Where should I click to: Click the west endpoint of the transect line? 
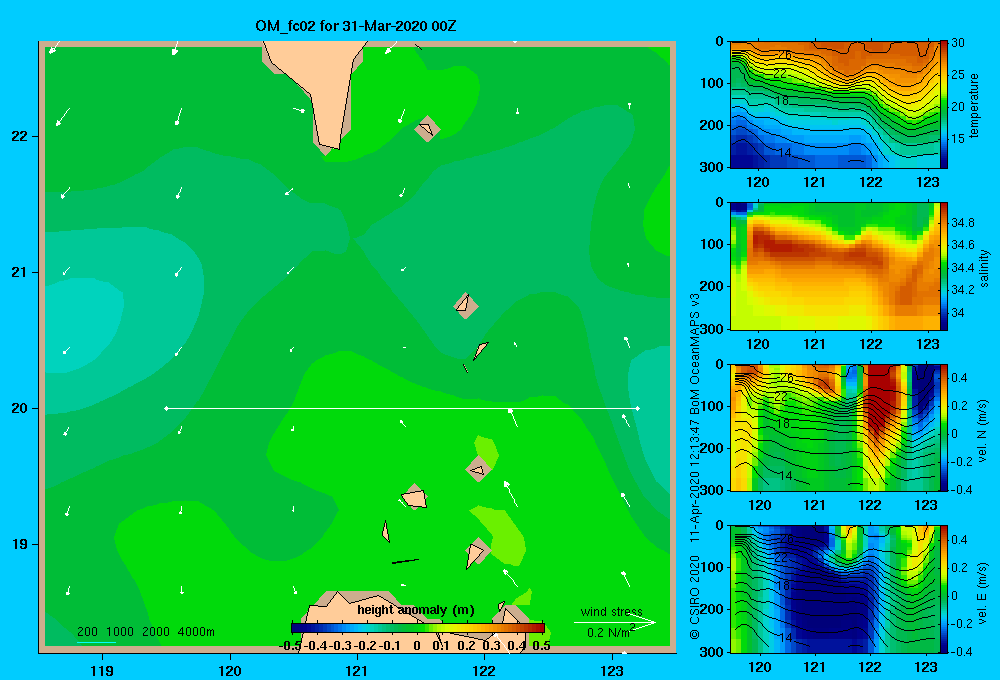pos(166,408)
